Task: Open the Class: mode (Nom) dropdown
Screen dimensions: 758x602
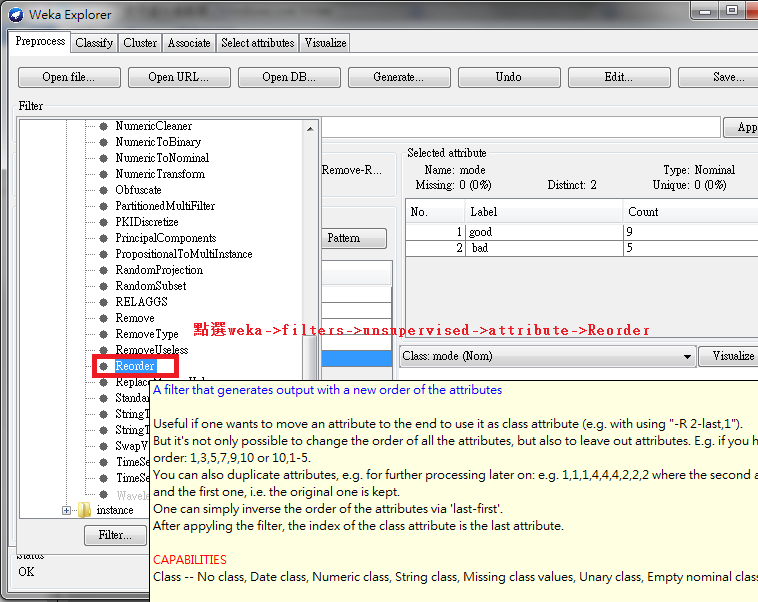Action: pos(548,356)
